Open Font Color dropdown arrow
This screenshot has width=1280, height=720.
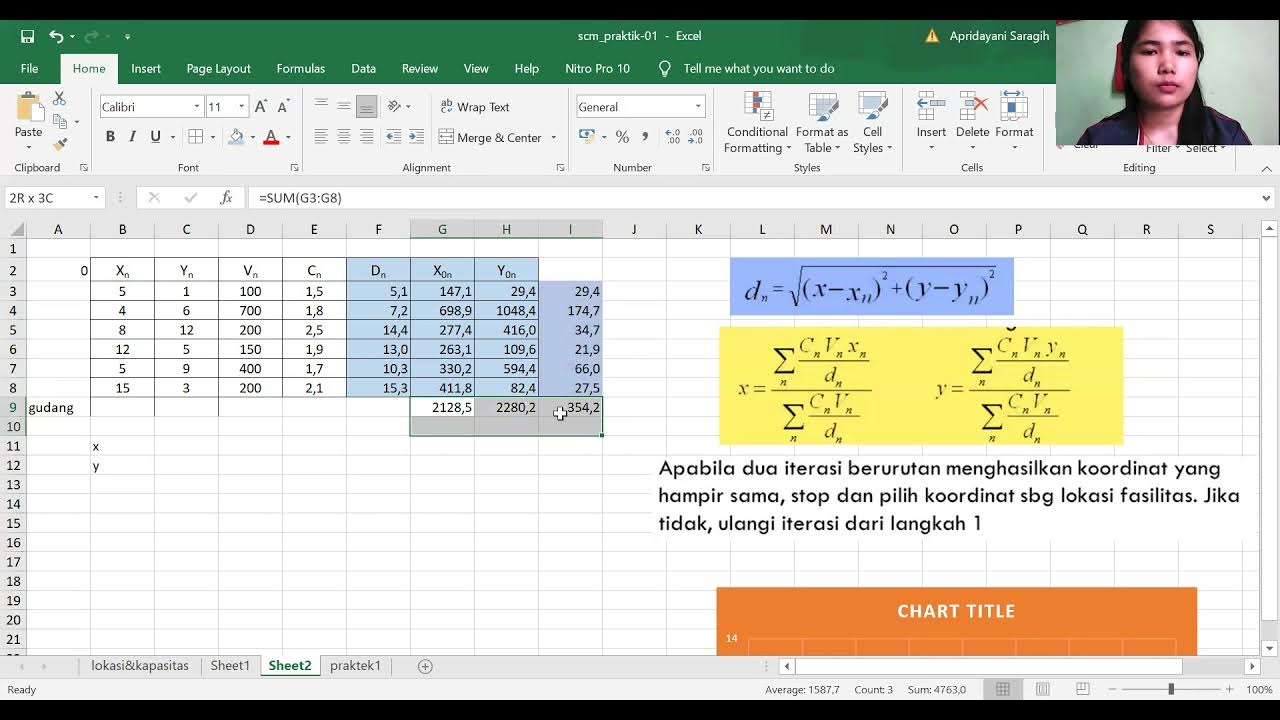pos(288,137)
